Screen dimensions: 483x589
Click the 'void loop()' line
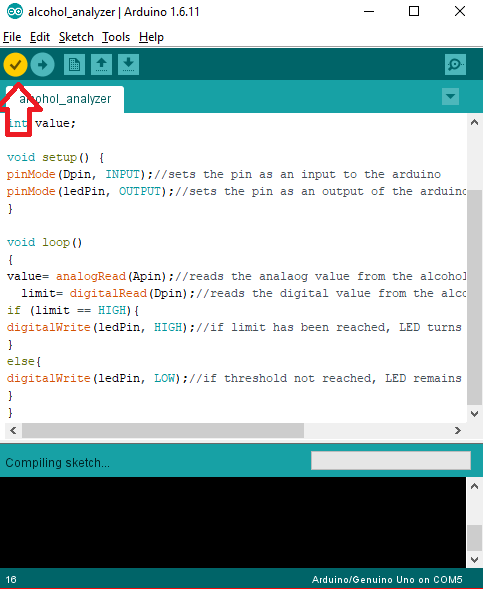(44, 243)
